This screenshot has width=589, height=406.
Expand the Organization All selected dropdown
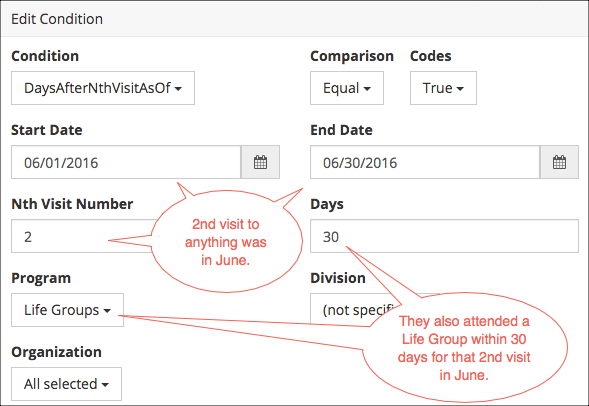coord(66,384)
